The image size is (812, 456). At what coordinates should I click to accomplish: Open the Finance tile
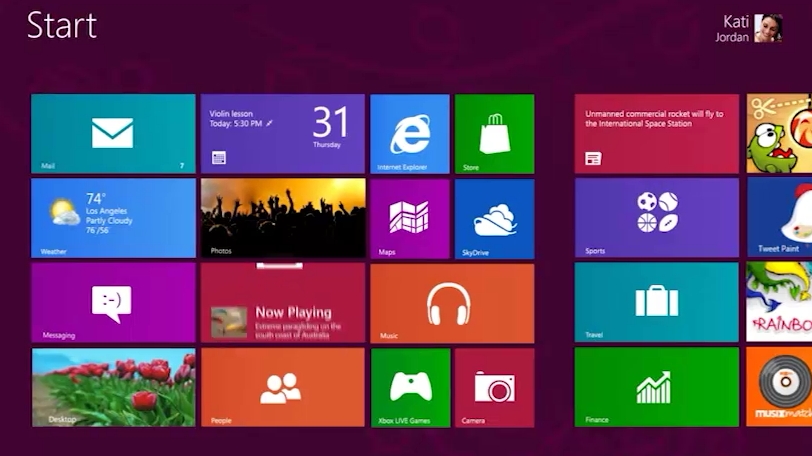coord(657,387)
